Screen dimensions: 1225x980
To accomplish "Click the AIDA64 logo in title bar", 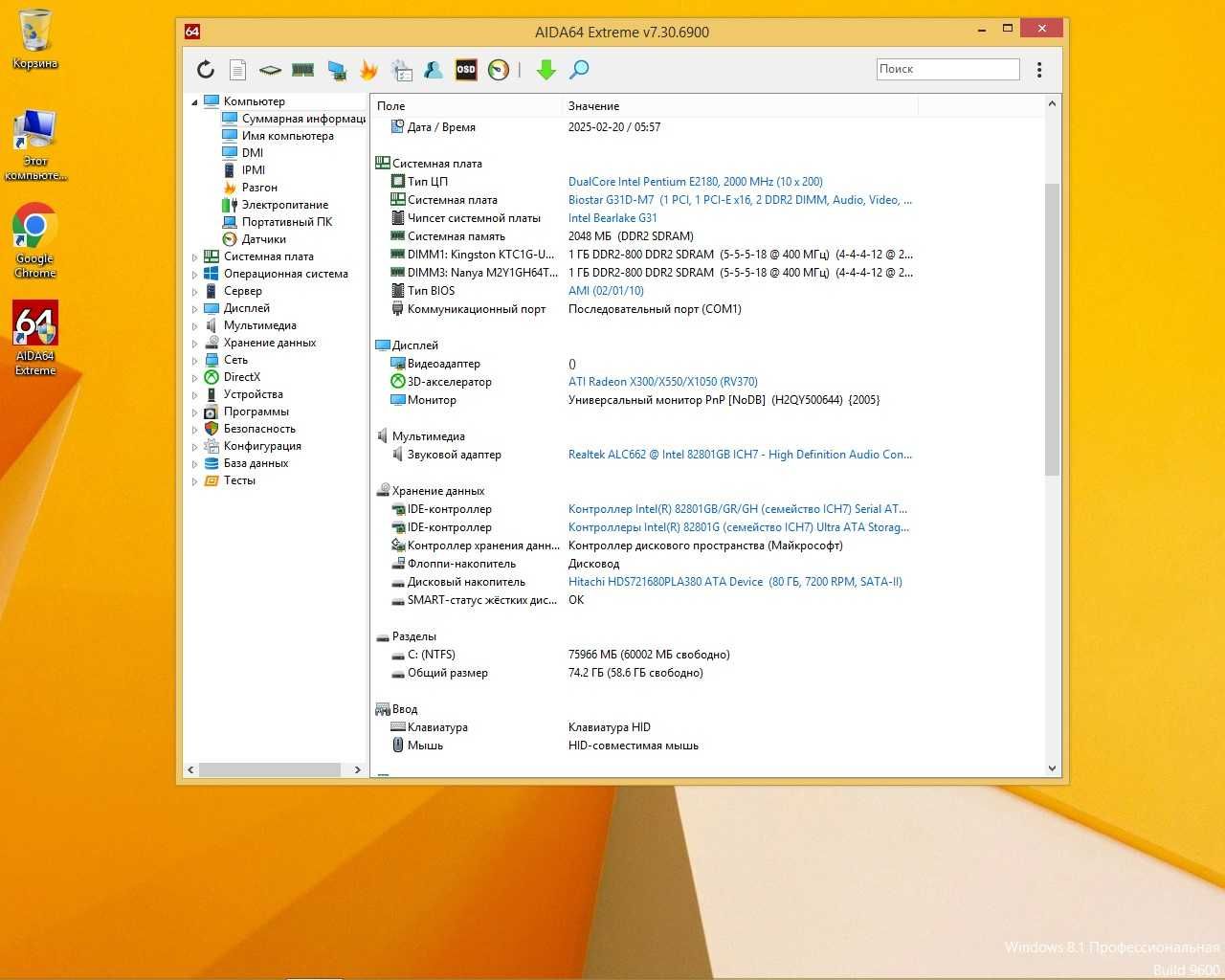I will click(x=192, y=32).
